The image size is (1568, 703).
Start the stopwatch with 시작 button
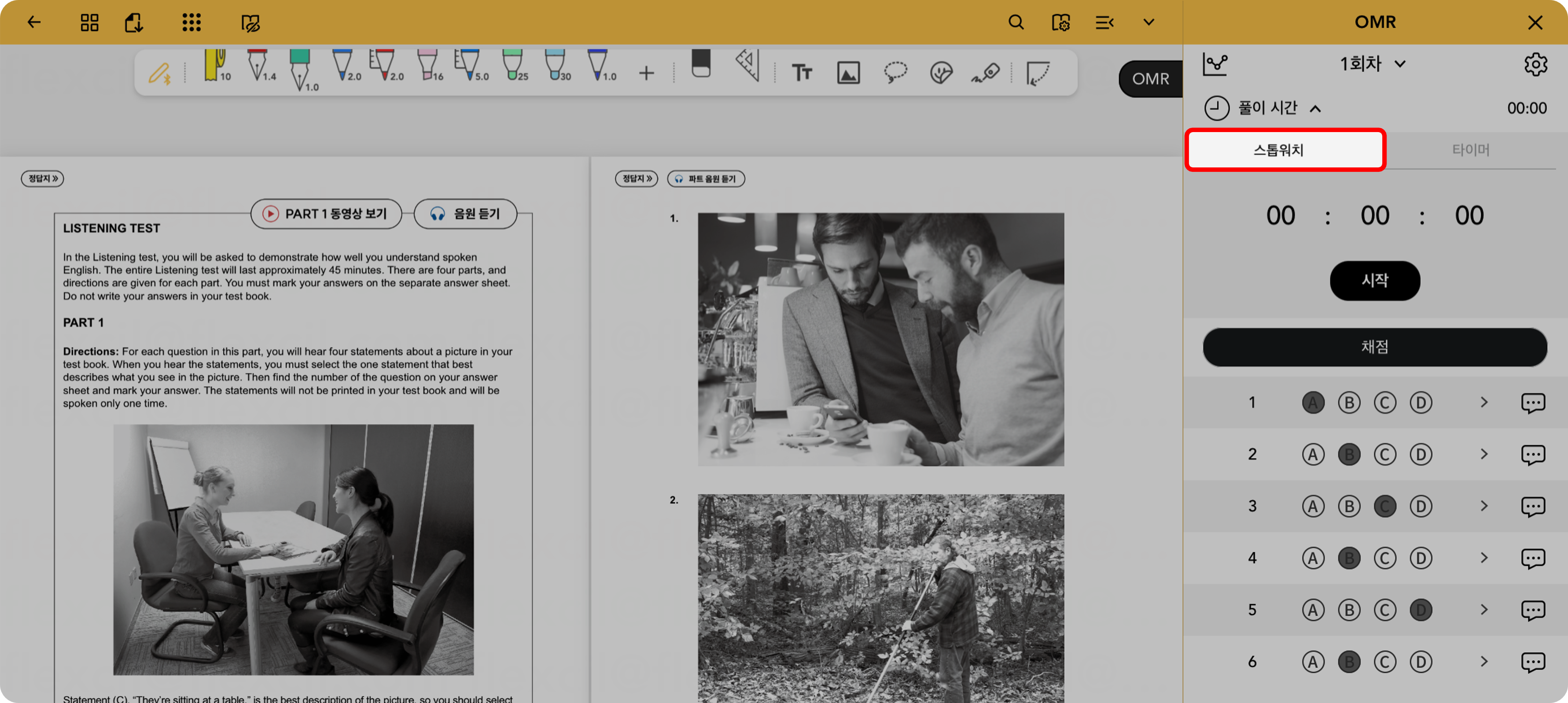coord(1374,281)
